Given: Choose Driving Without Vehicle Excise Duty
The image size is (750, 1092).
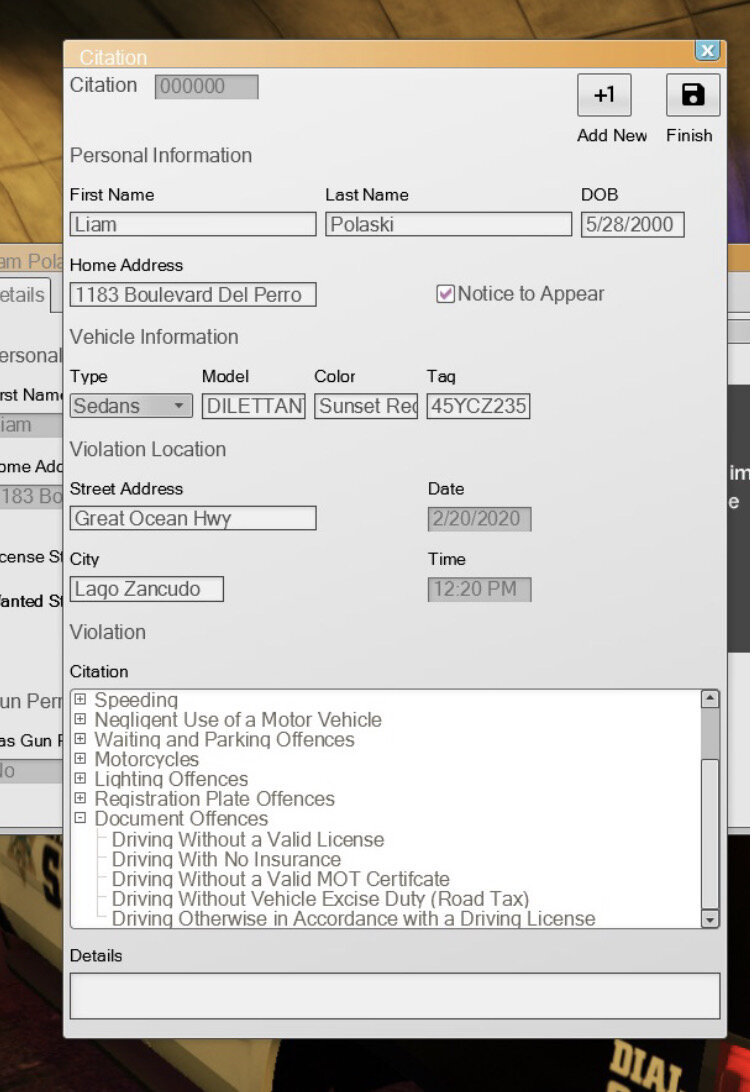Looking at the screenshot, I should (x=320, y=899).
